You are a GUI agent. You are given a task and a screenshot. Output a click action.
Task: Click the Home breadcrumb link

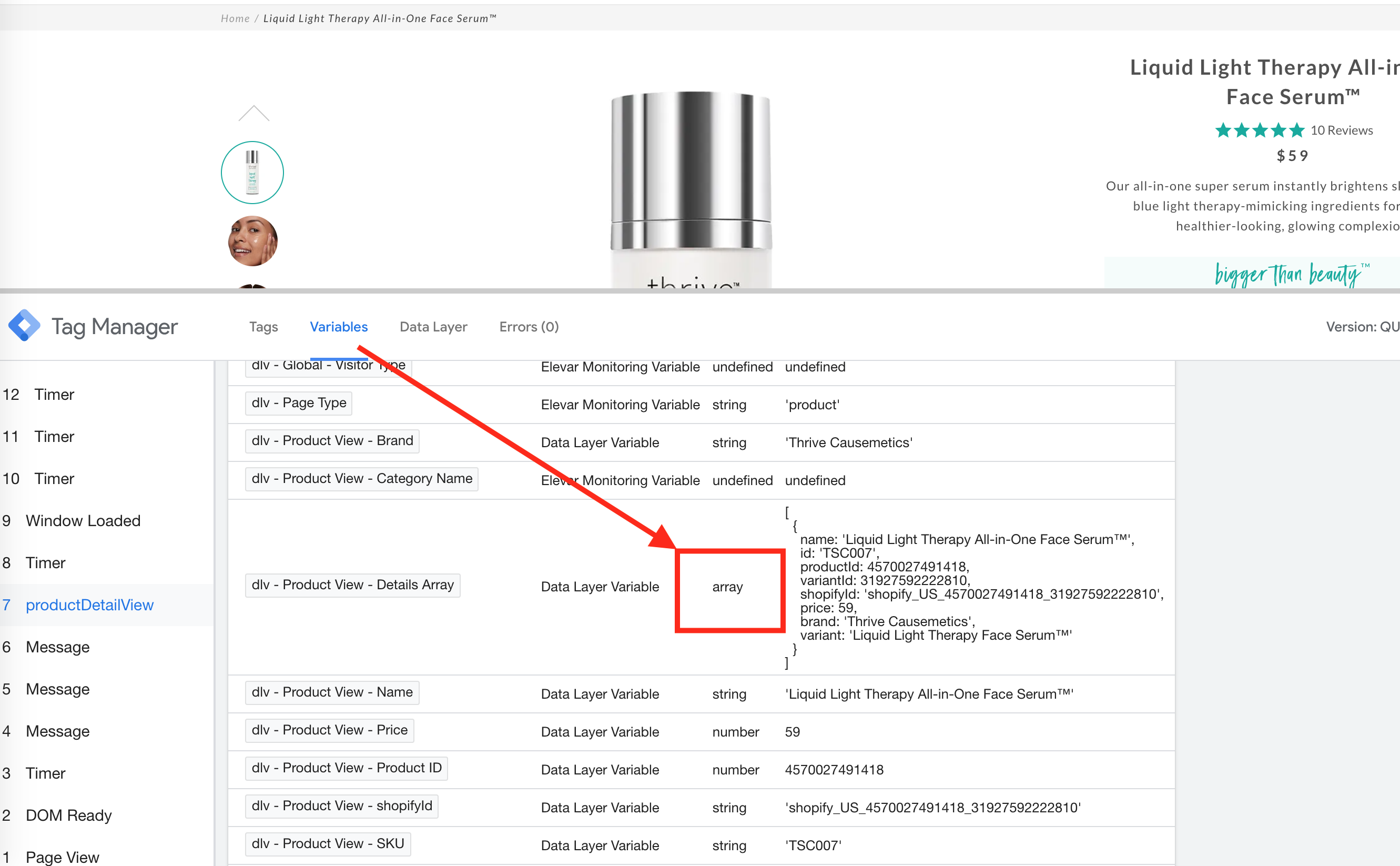coord(235,18)
